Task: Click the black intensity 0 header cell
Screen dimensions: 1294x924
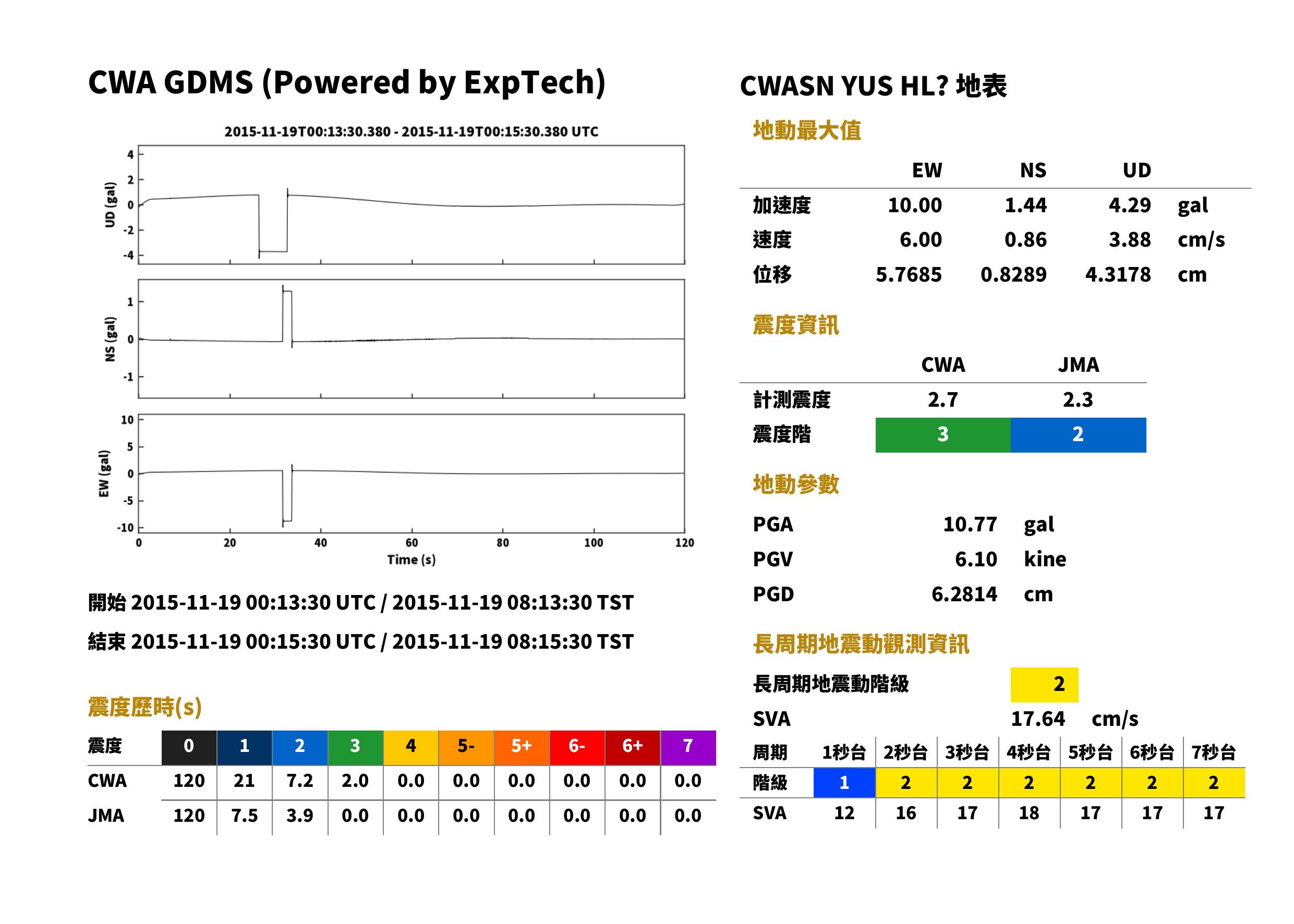Action: click(189, 747)
